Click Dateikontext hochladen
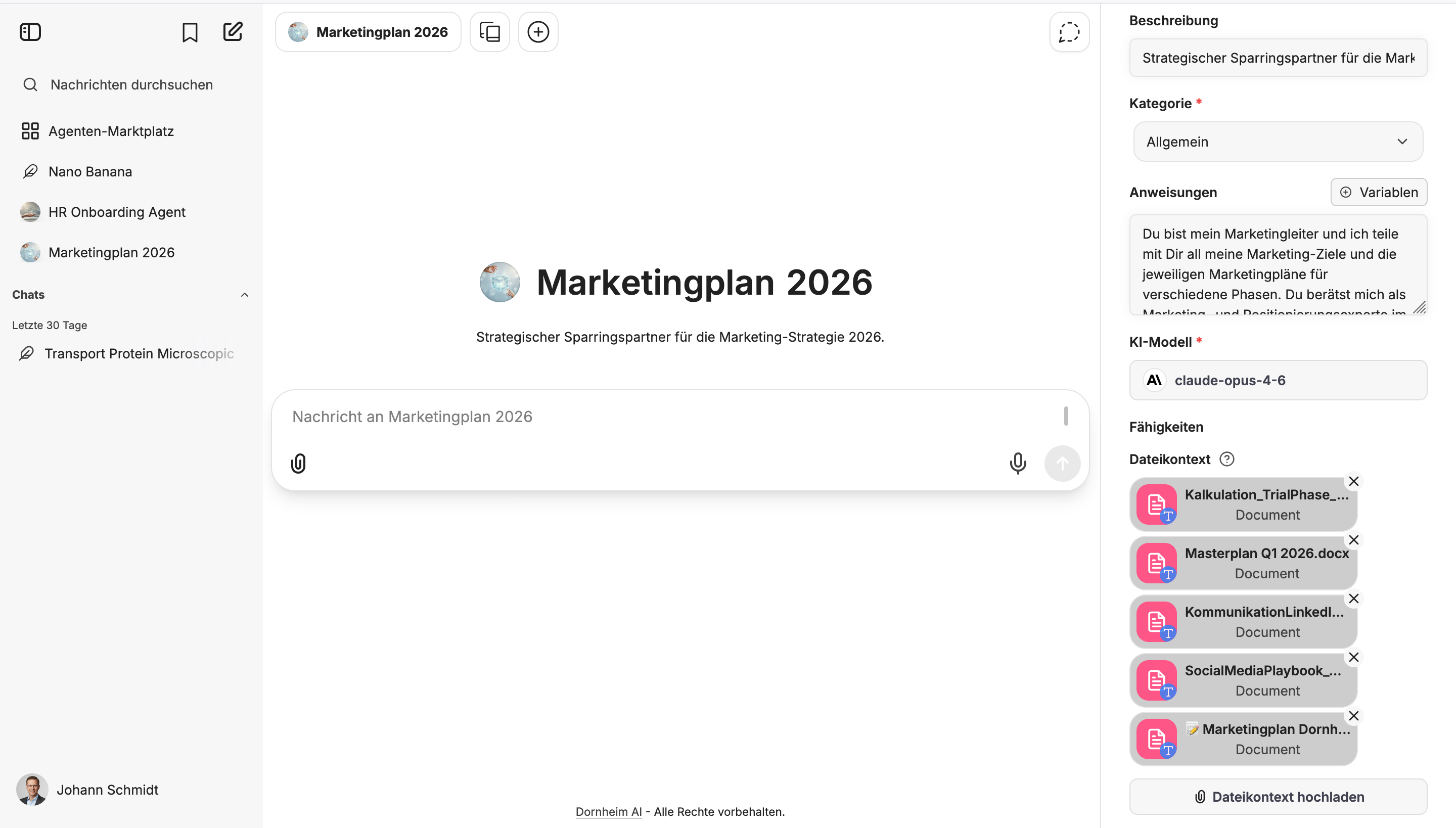Image resolution: width=1456 pixels, height=828 pixels. coord(1278,796)
